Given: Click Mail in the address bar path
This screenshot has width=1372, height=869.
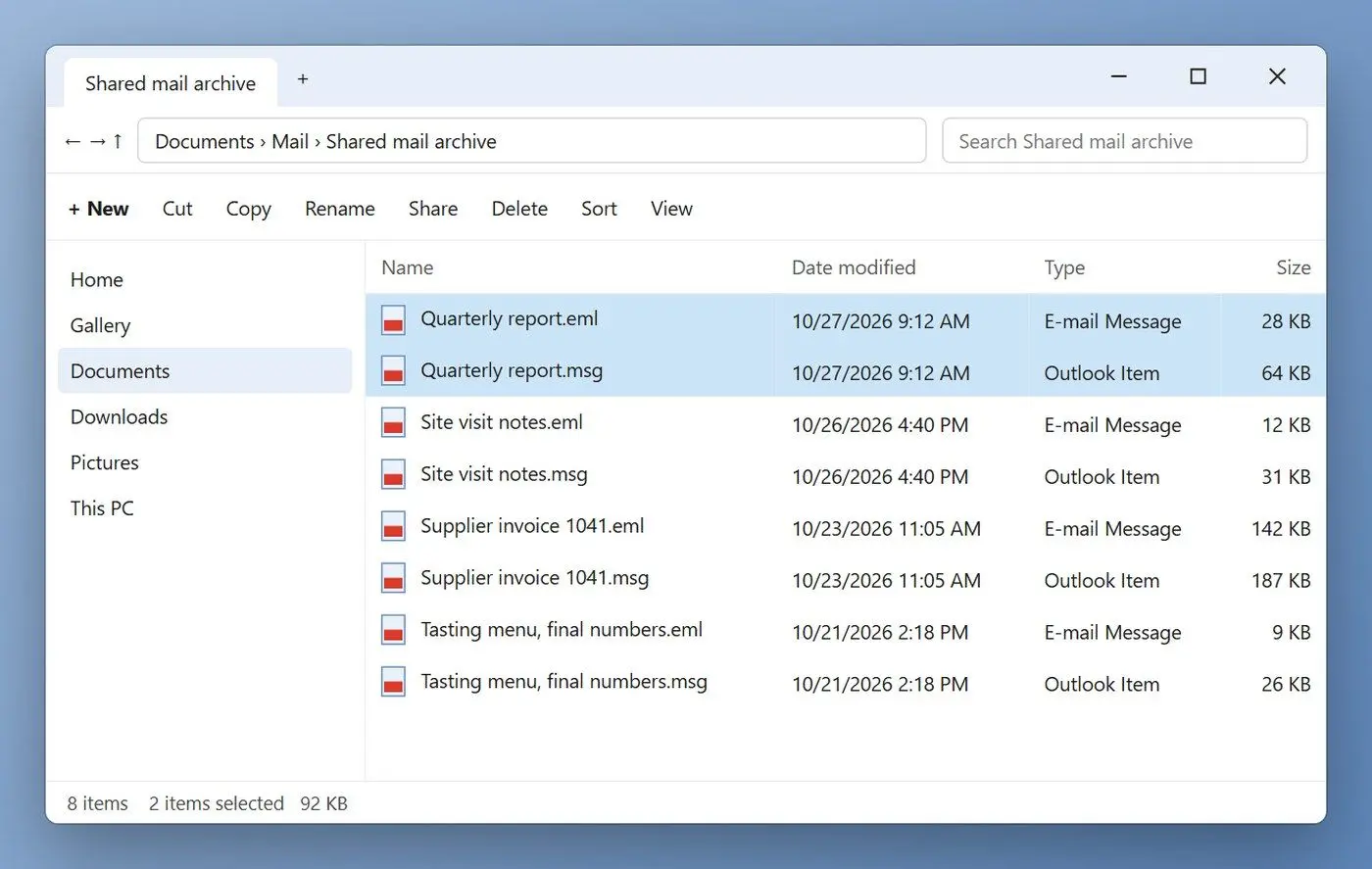Looking at the screenshot, I should point(290,141).
